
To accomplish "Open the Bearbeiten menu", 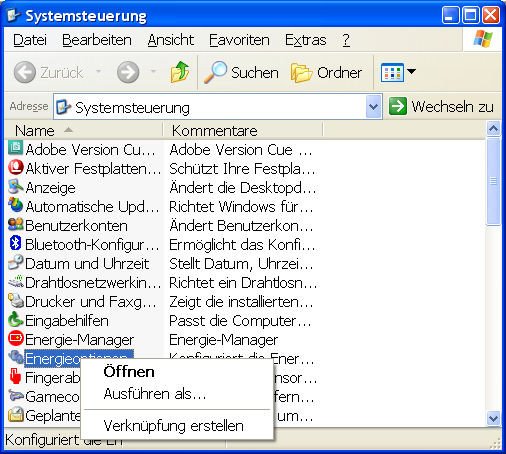I will point(97,40).
